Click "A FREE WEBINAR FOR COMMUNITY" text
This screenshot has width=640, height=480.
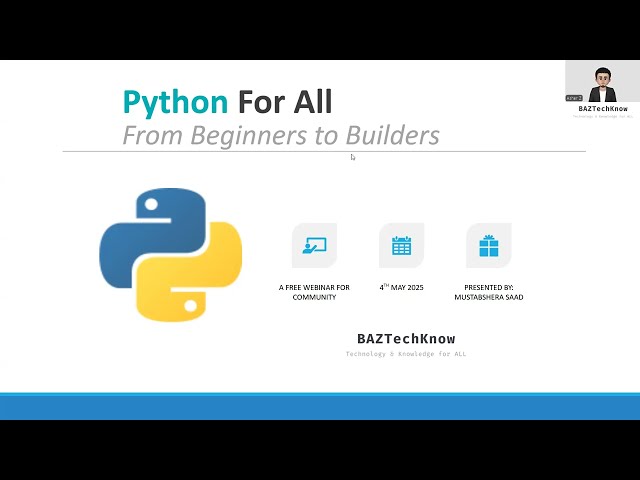[314, 292]
